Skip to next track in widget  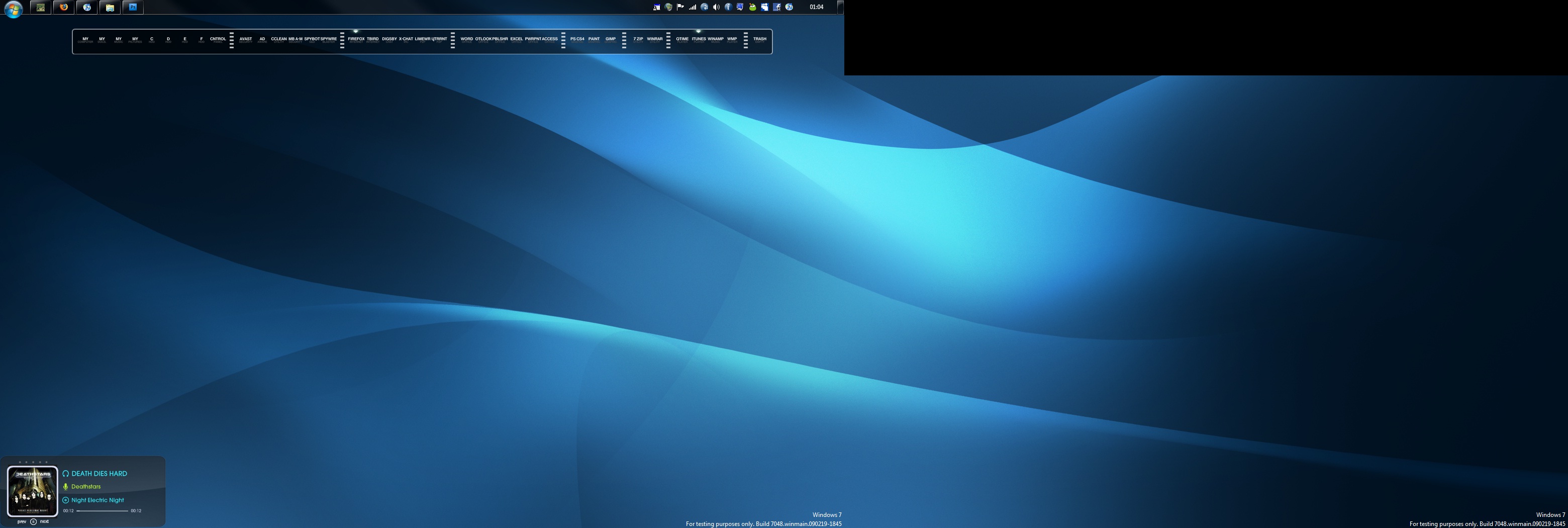(x=44, y=521)
